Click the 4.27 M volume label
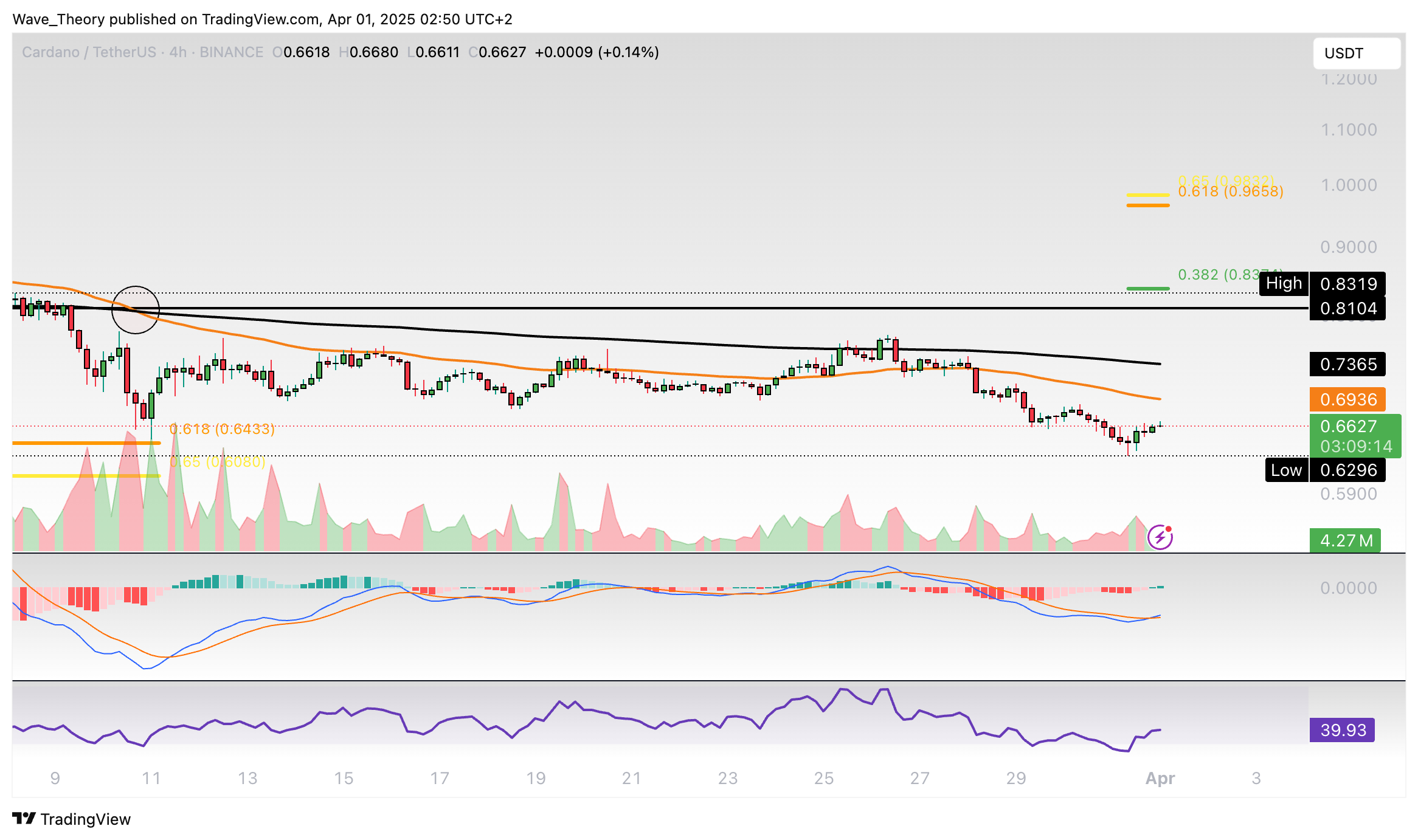 point(1344,540)
